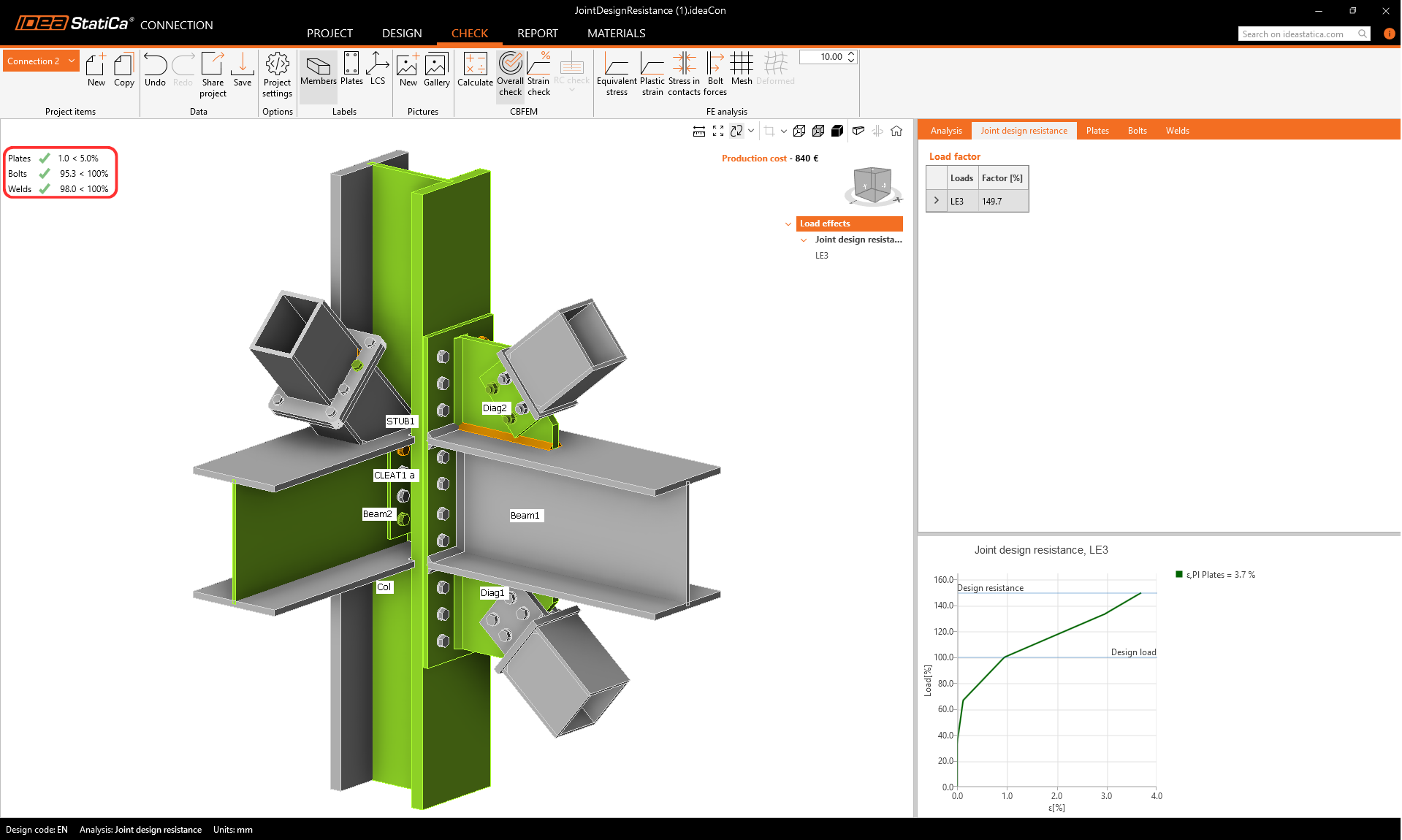Click the Diag1 label in model
This screenshot has width=1402, height=840.
coord(492,592)
